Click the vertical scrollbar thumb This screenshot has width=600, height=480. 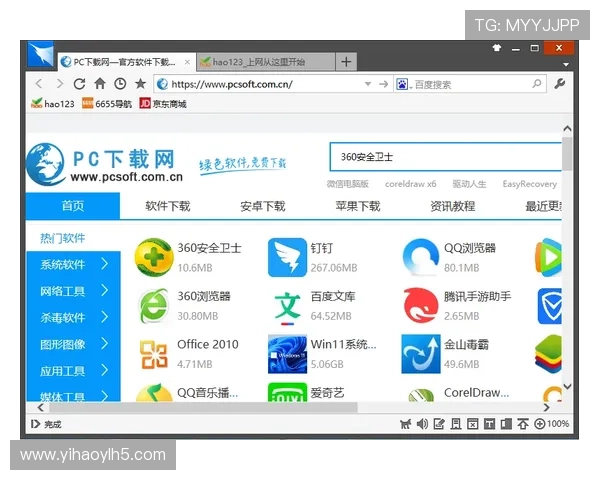(x=567, y=154)
